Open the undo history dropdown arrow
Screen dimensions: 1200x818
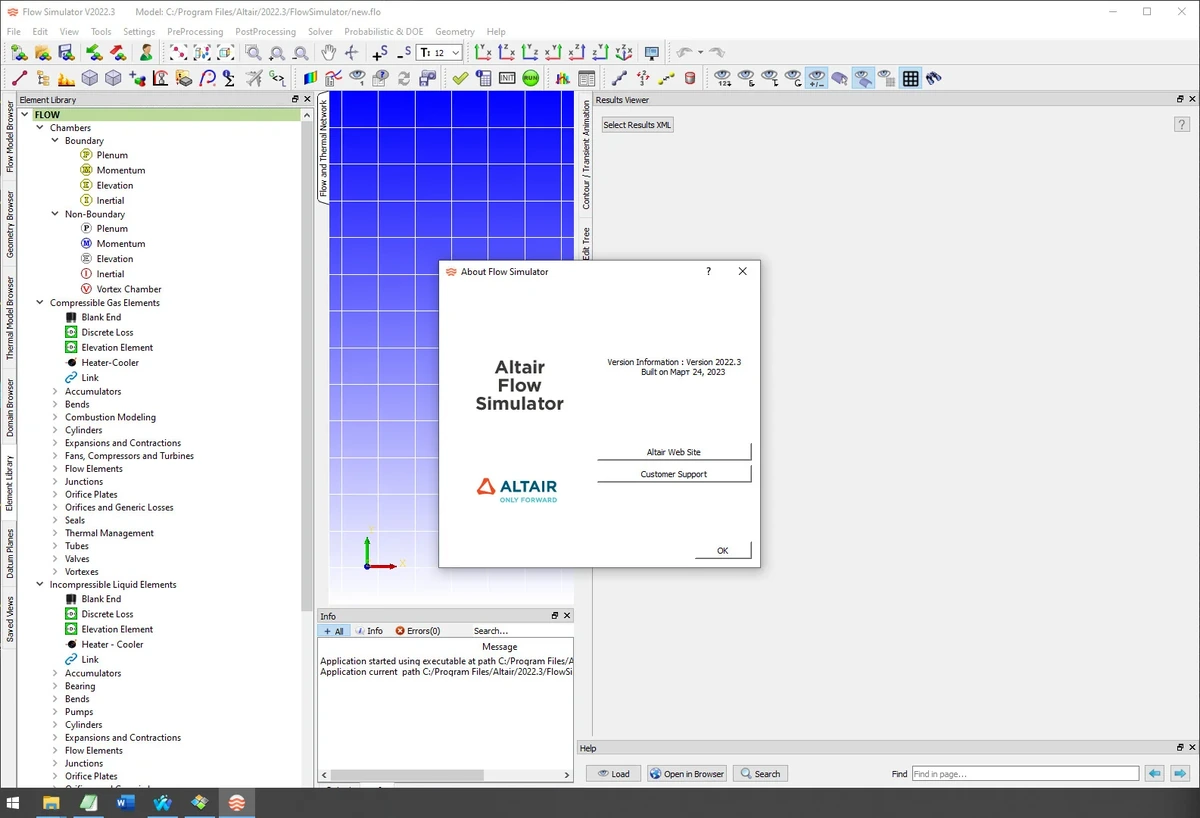tap(700, 52)
